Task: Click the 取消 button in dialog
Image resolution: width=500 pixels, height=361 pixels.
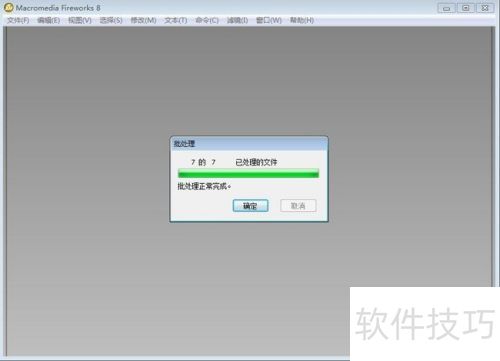Action: click(x=298, y=206)
